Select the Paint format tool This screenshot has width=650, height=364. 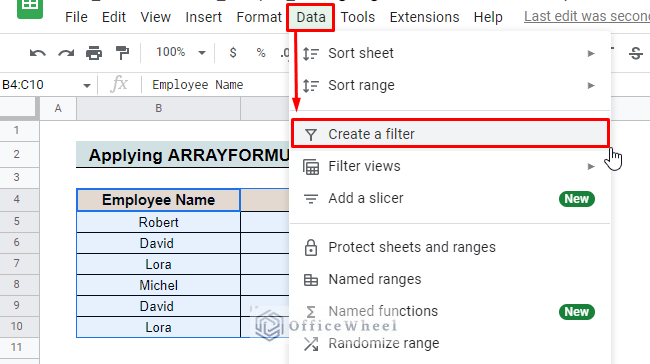[x=122, y=53]
